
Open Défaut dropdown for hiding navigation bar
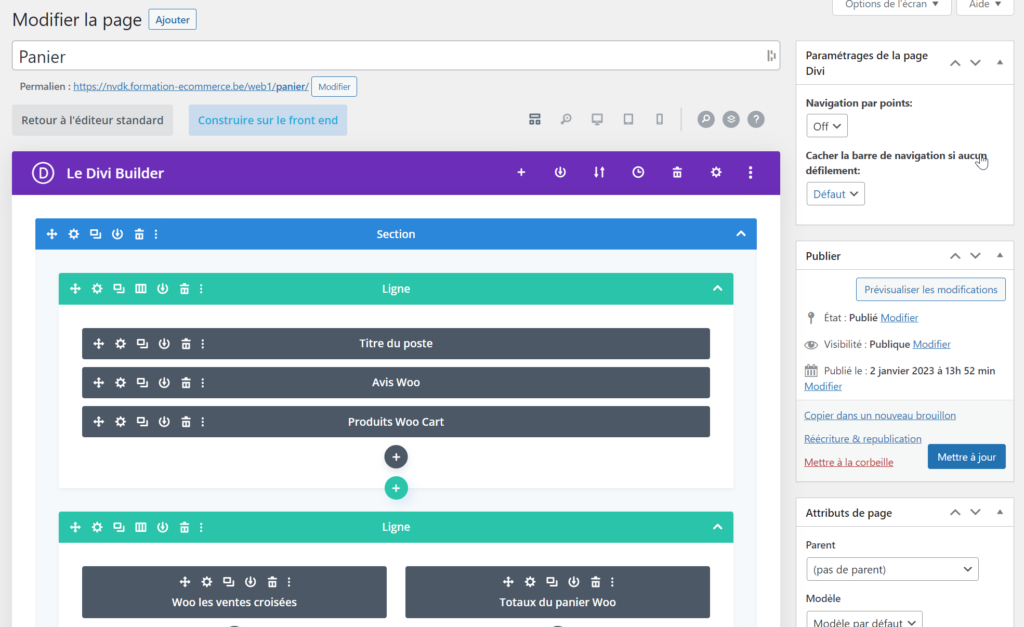click(835, 194)
